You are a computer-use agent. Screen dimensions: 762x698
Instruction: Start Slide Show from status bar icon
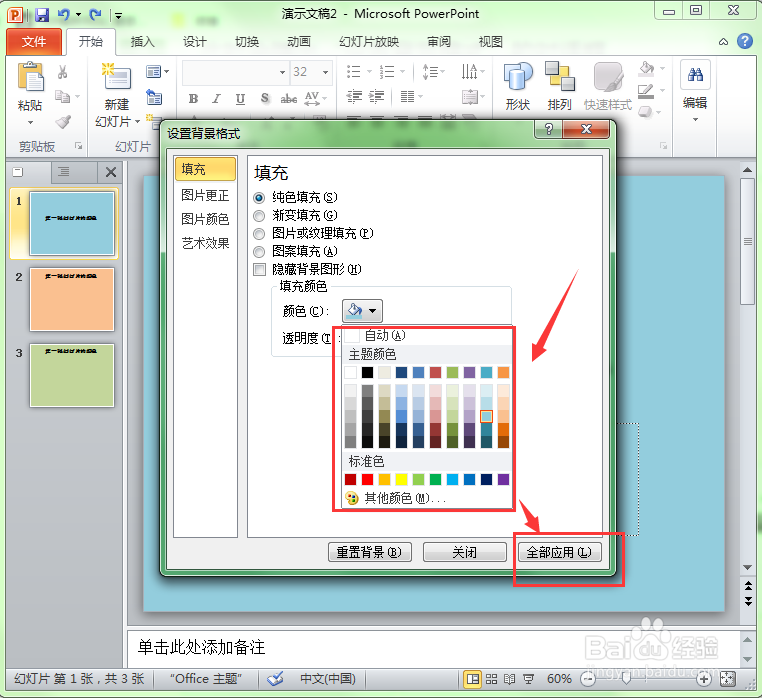pos(528,679)
